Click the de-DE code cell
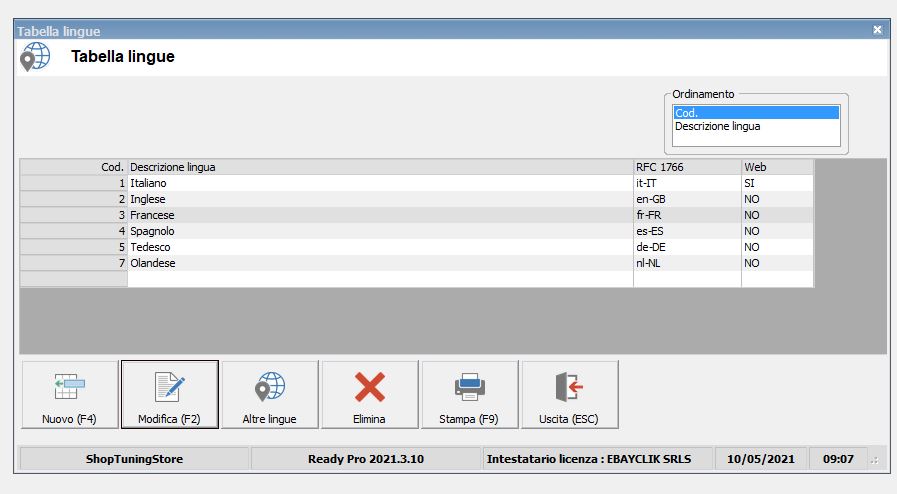This screenshot has width=897, height=494. pyautogui.click(x=687, y=247)
